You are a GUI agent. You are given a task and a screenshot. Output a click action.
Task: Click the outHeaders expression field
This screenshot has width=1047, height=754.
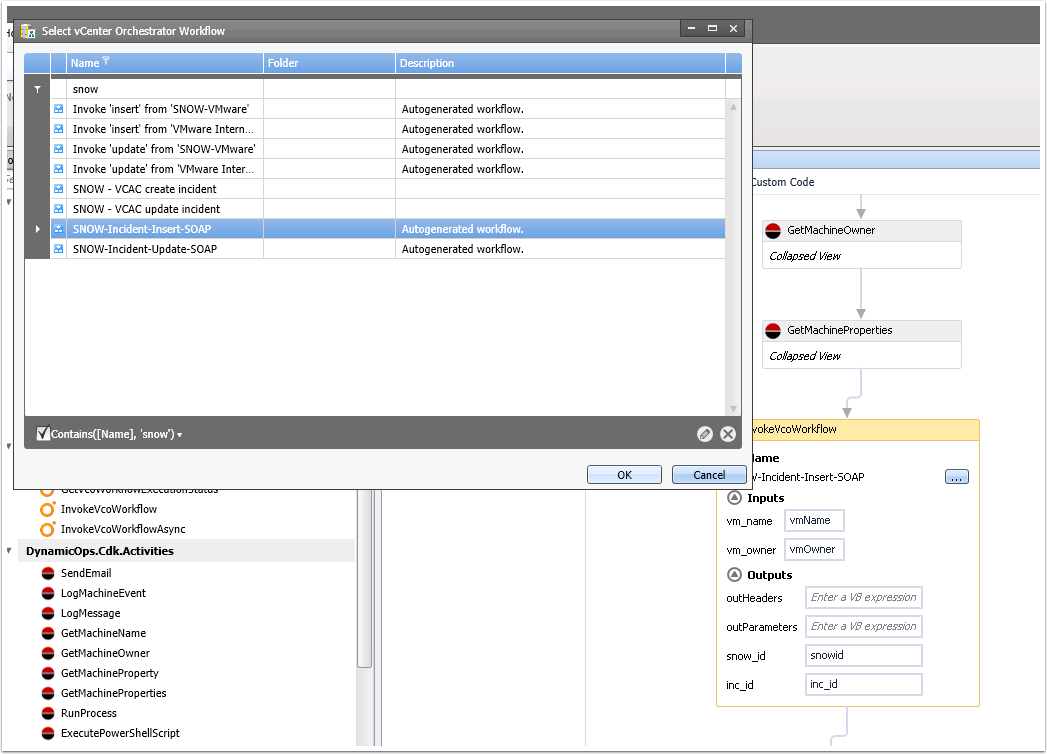(864, 597)
